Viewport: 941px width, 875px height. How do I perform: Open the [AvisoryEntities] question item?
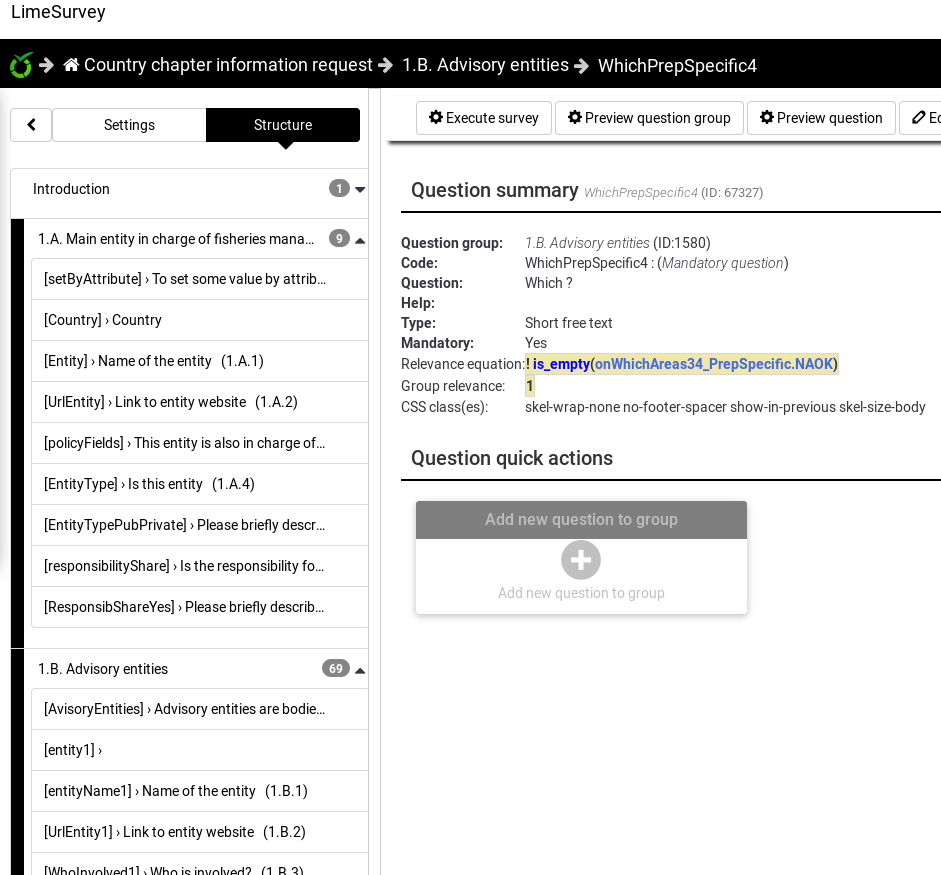[x=185, y=709]
